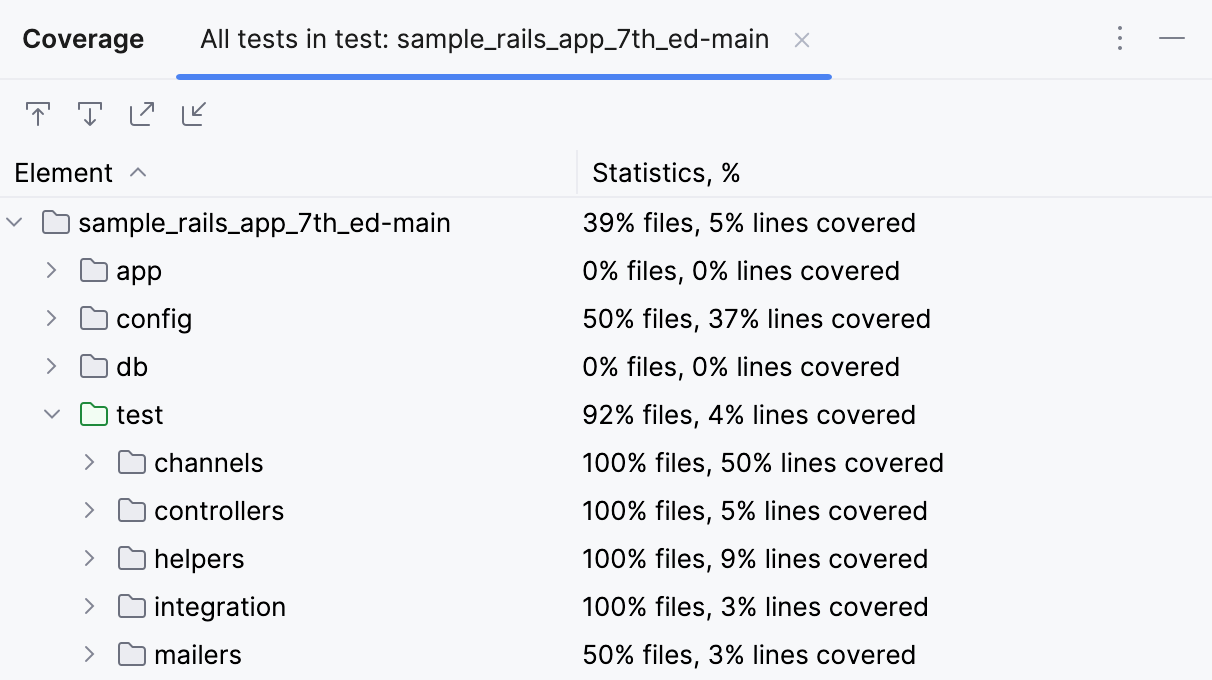
Task: Expand the config folder node
Action: [52, 318]
